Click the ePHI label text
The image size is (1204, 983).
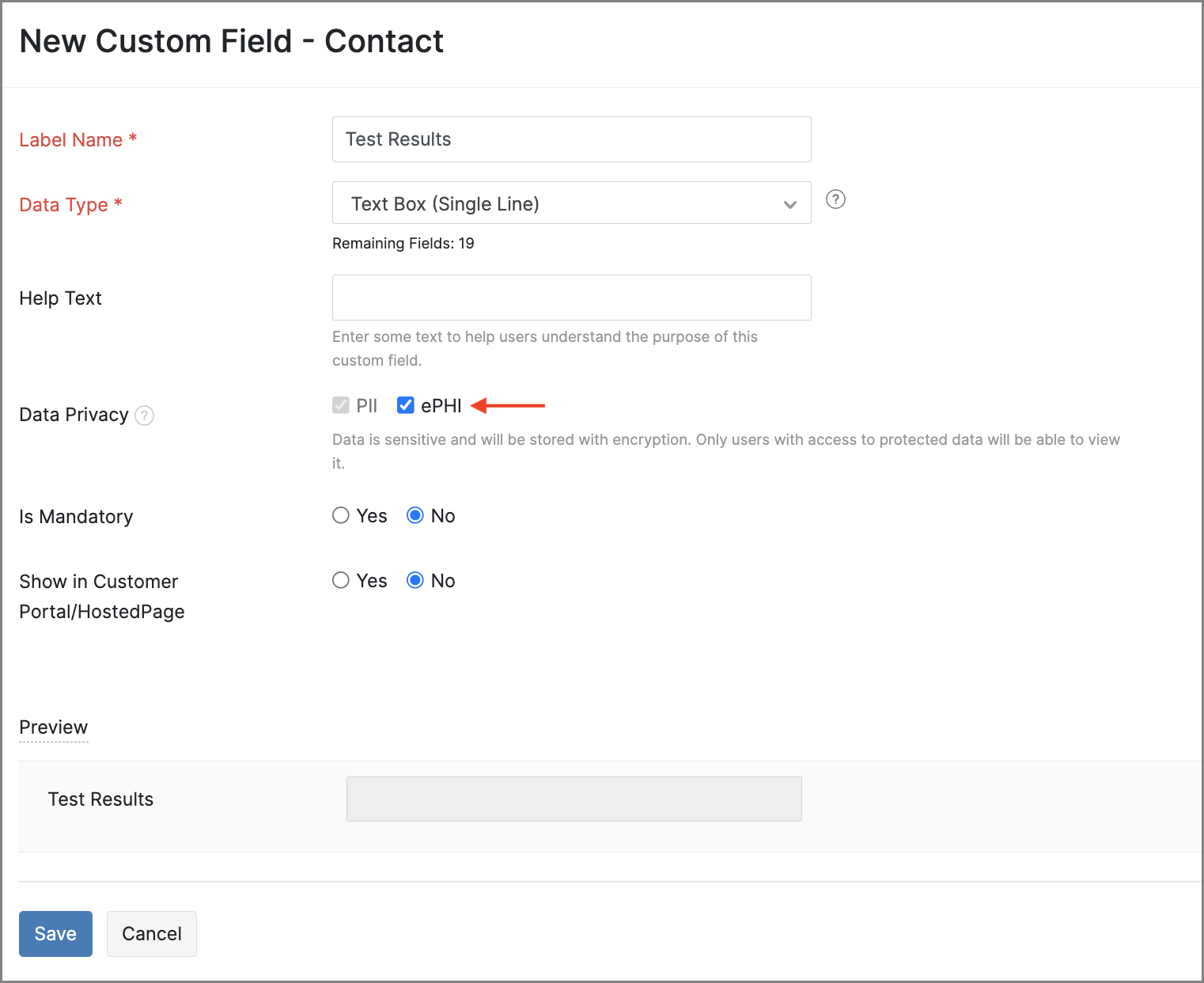pos(441,406)
